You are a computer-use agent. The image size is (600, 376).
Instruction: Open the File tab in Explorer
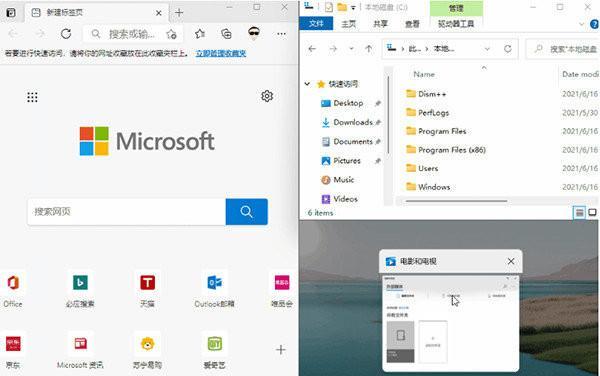[316, 24]
